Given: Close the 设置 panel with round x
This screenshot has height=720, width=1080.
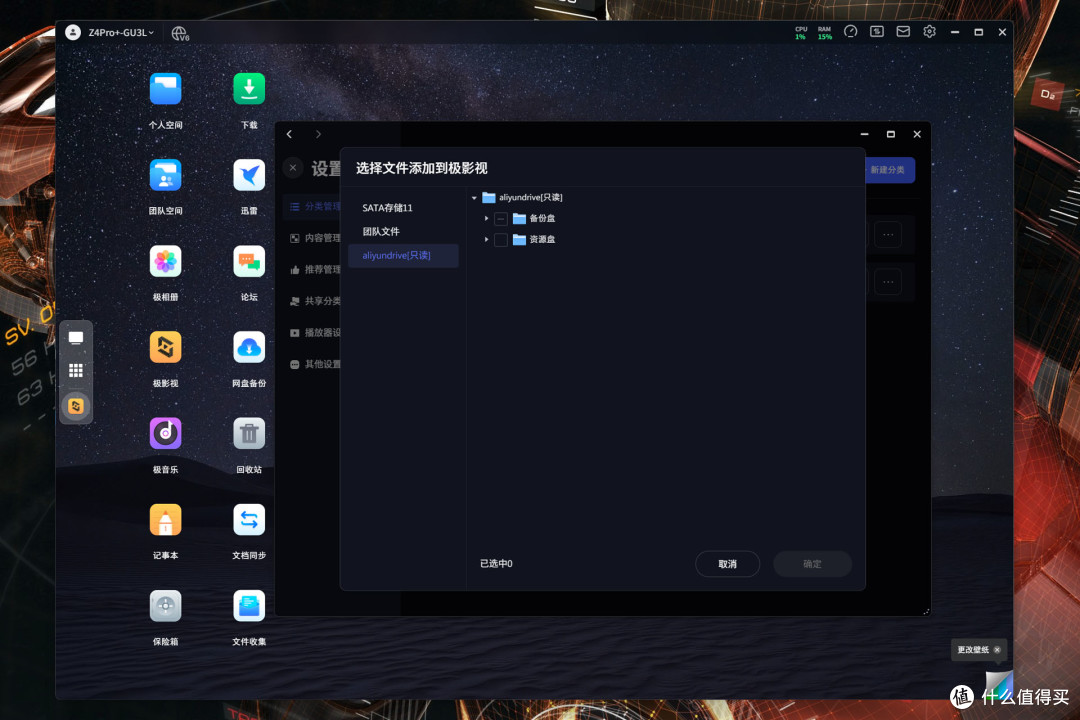Looking at the screenshot, I should 293,167.
